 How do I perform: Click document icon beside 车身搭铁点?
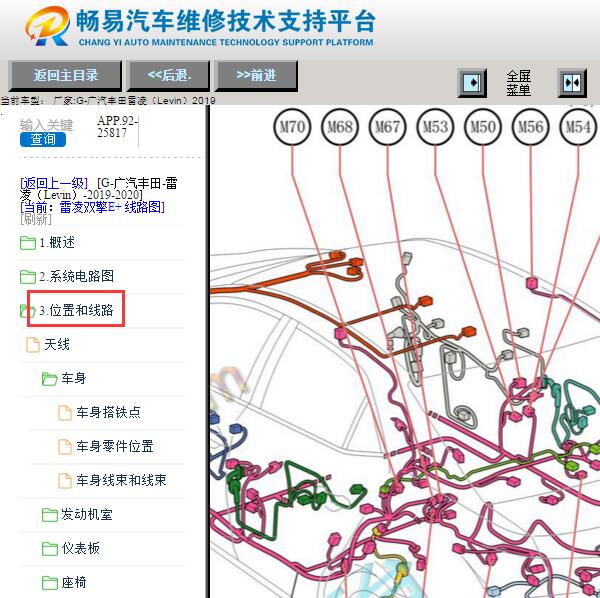[x=65, y=412]
